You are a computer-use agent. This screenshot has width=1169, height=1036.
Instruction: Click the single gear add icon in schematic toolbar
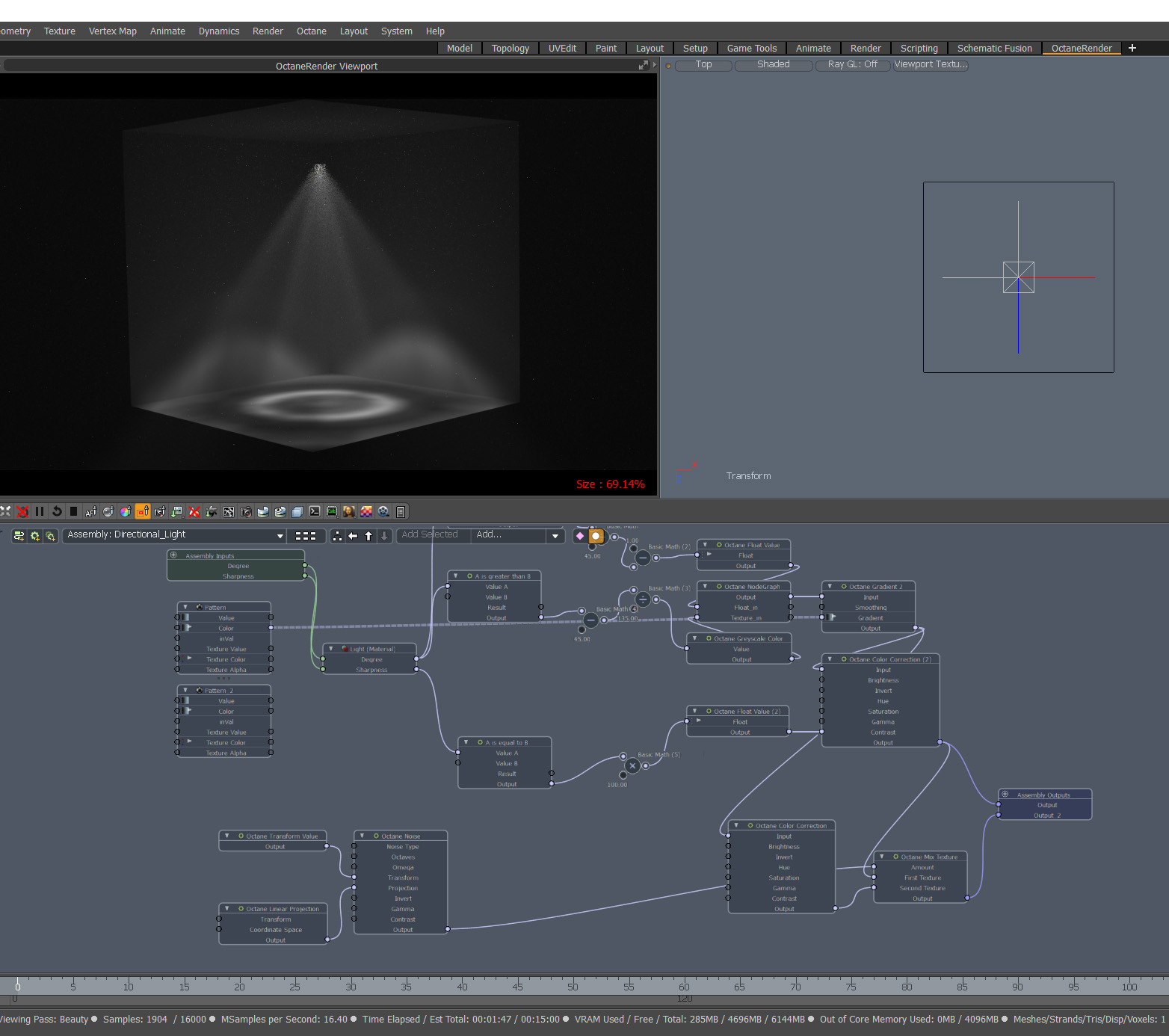pyautogui.click(x=34, y=536)
